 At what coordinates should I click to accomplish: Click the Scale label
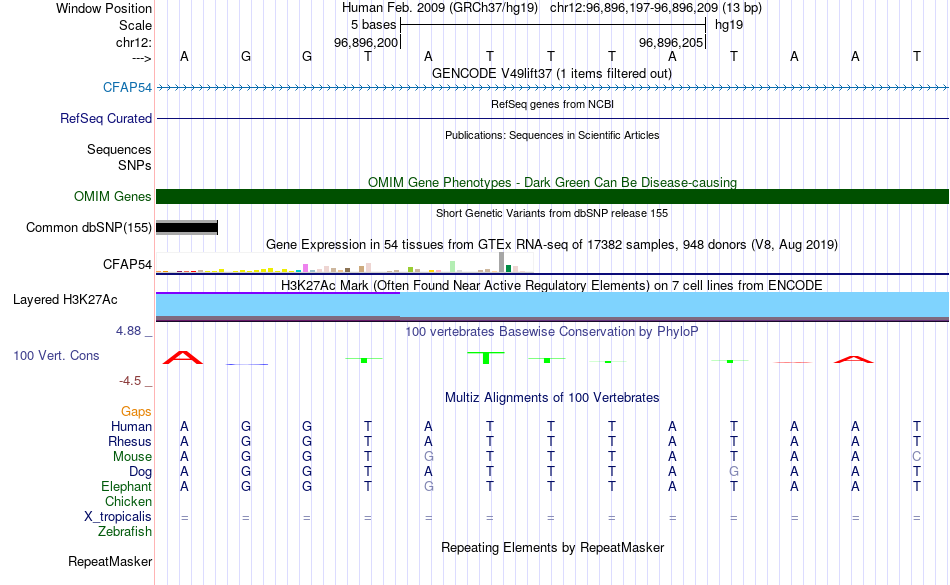coord(135,25)
